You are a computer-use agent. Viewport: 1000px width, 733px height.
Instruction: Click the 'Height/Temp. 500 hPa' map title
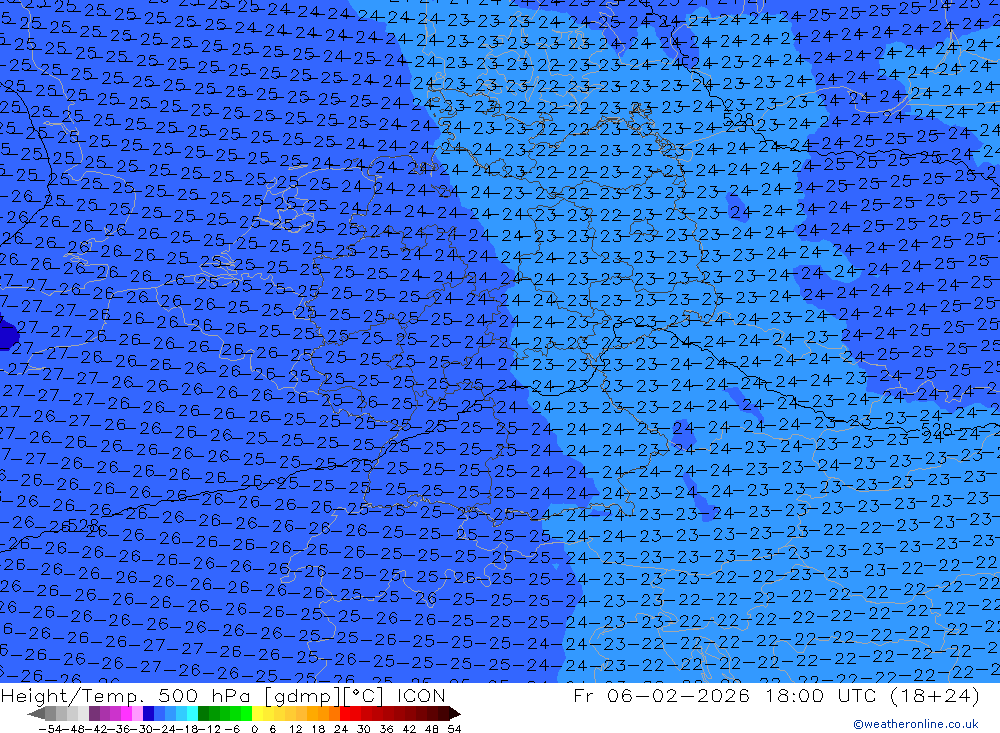pyautogui.click(x=127, y=696)
